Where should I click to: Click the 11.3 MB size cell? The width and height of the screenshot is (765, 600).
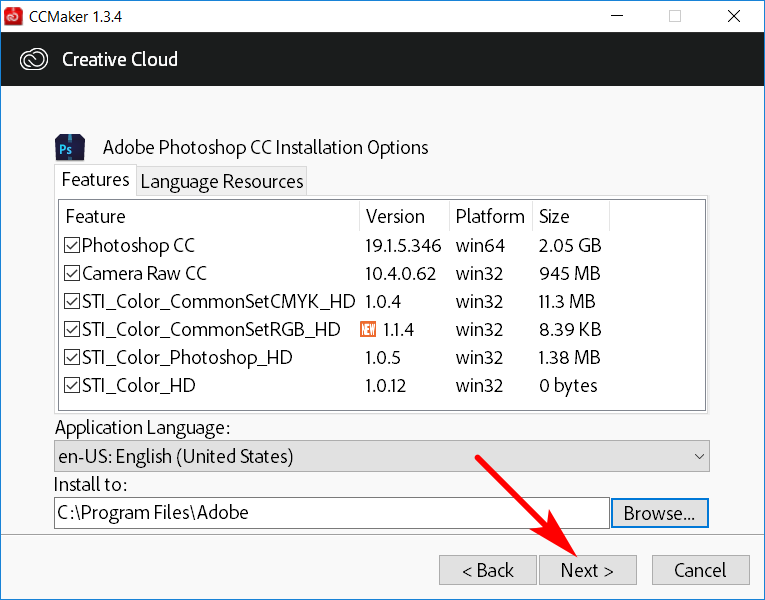click(x=567, y=301)
